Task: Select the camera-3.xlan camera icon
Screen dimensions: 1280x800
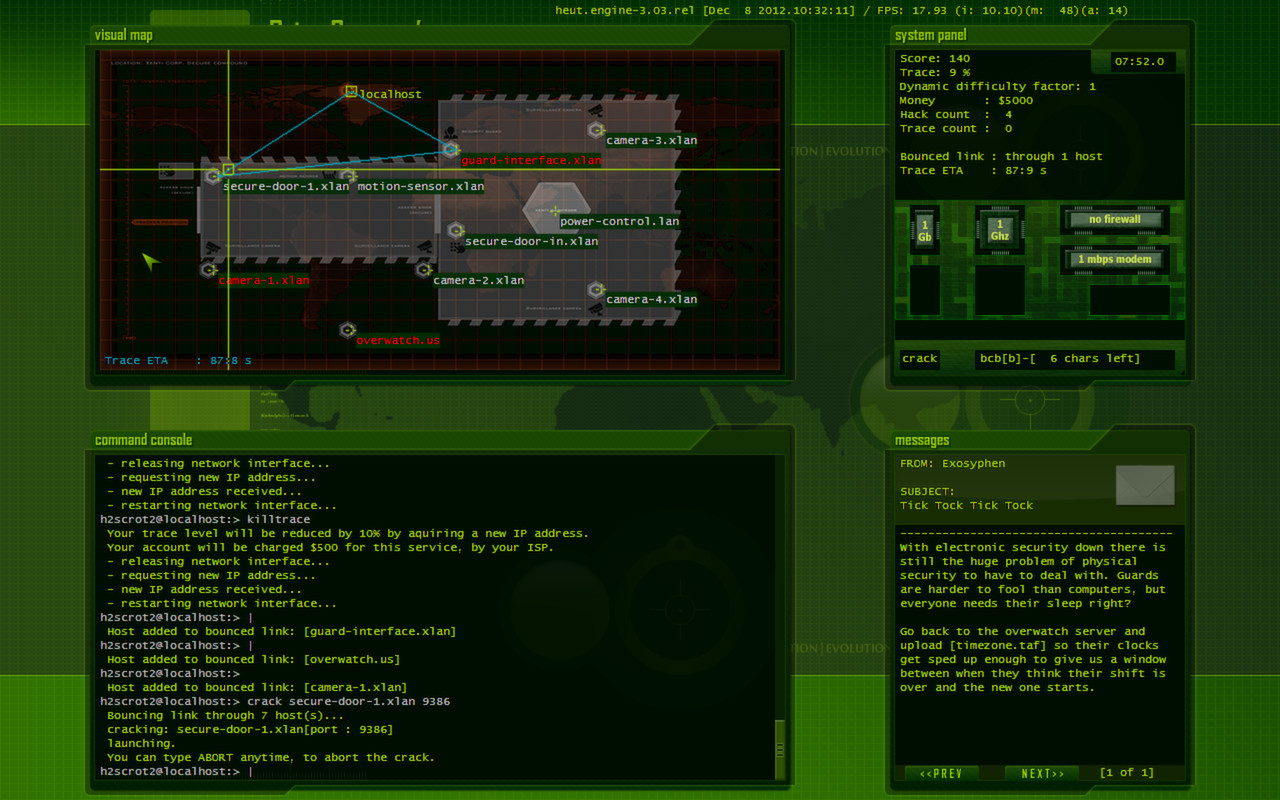Action: coord(598,128)
